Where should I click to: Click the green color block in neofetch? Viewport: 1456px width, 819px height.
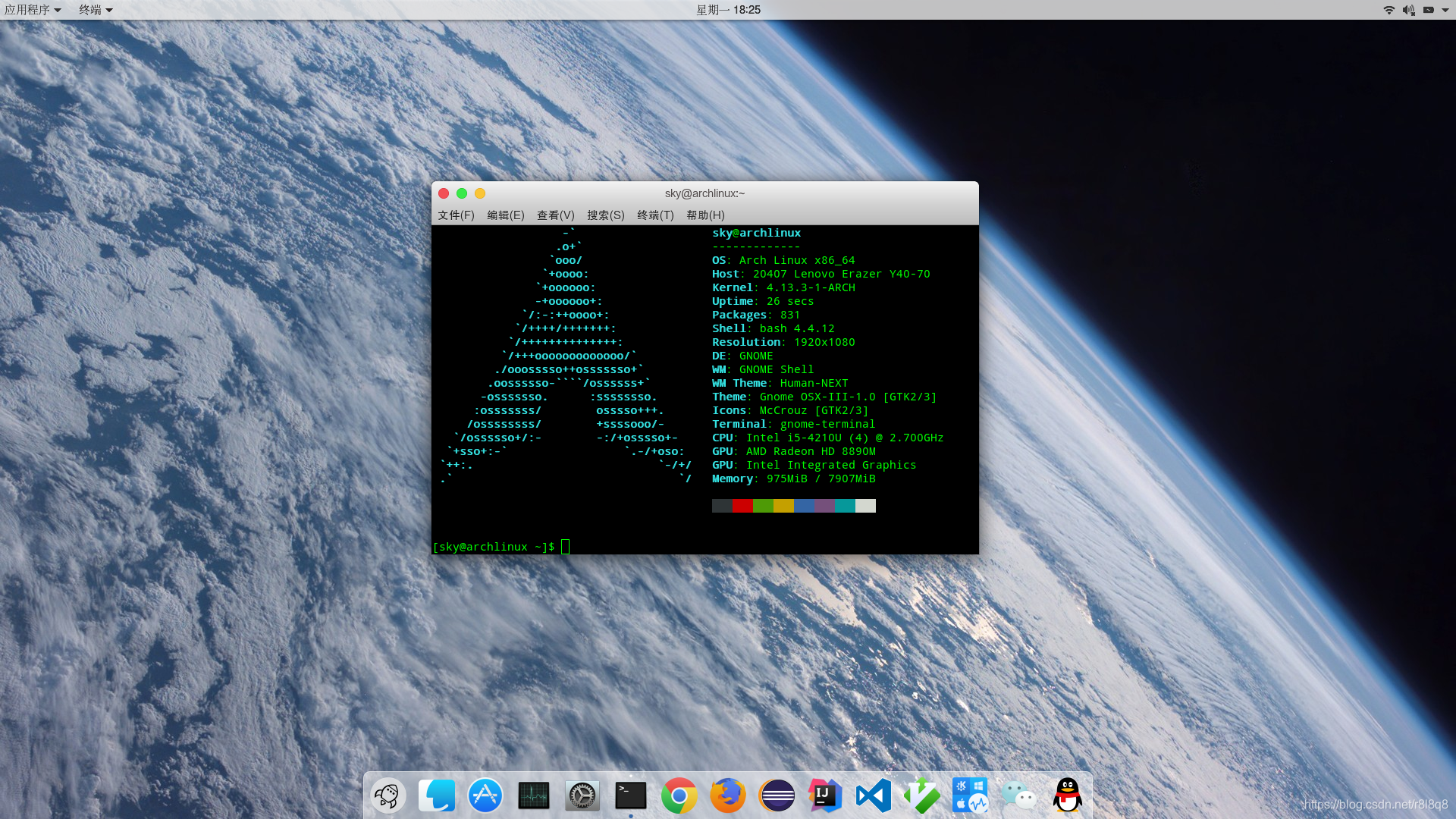pos(763,506)
